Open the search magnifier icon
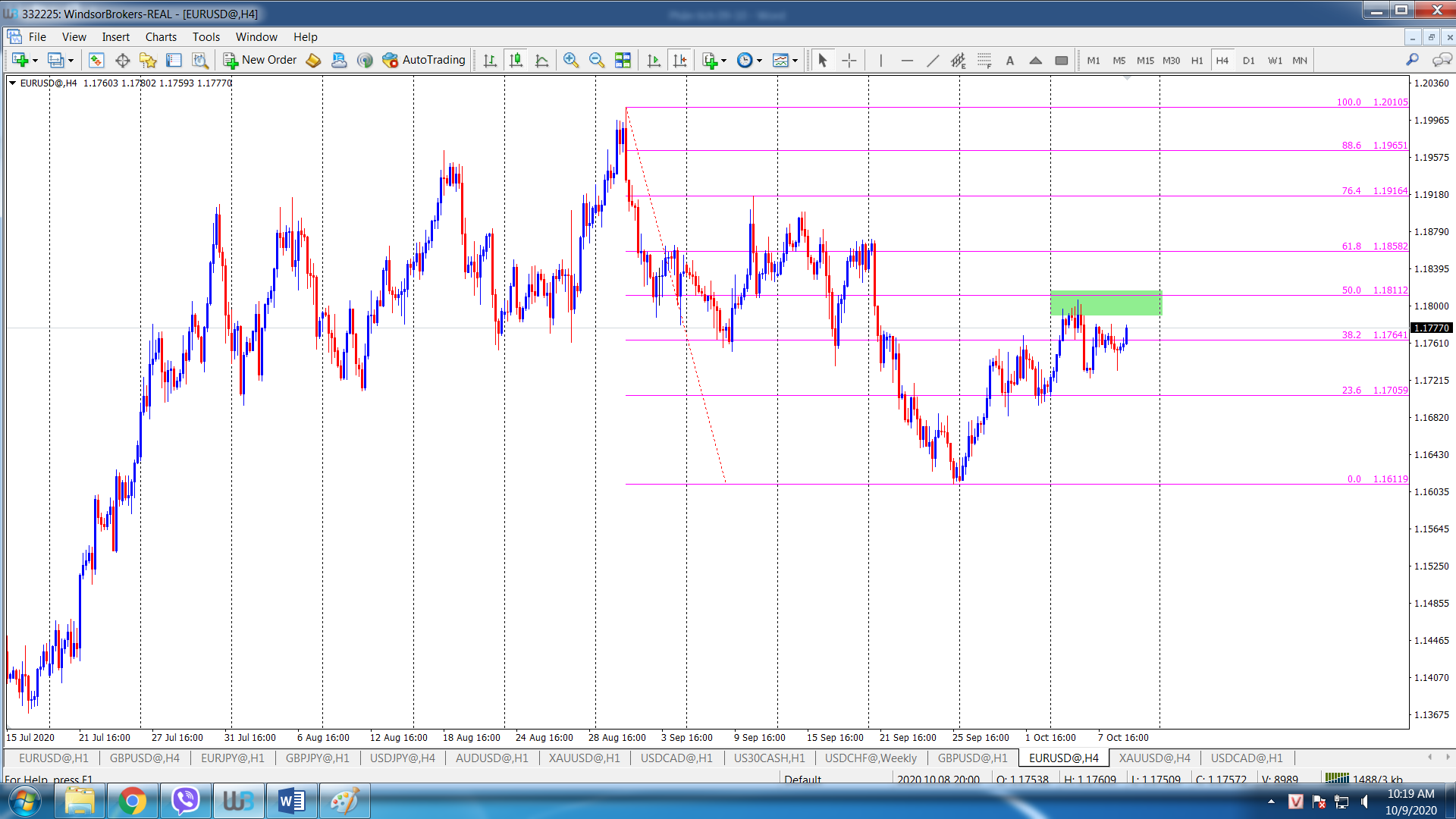This screenshot has height=819, width=1456. click(1412, 60)
